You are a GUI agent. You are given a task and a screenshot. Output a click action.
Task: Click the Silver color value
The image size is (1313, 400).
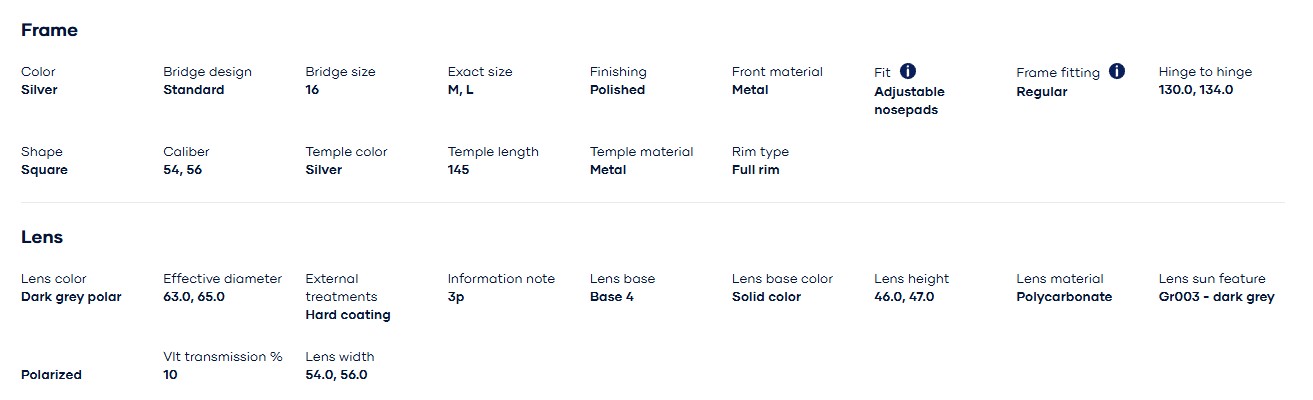[x=39, y=90]
